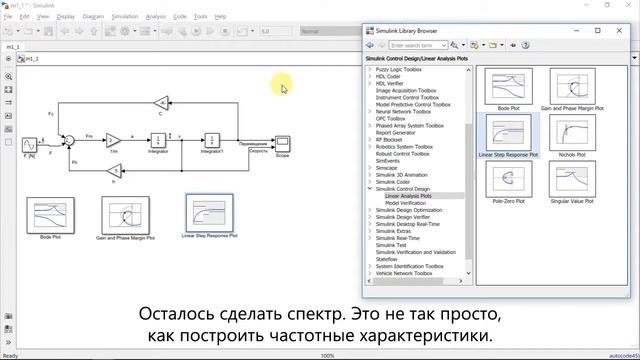Collapse the Simulink Control Design tree node

370,189
